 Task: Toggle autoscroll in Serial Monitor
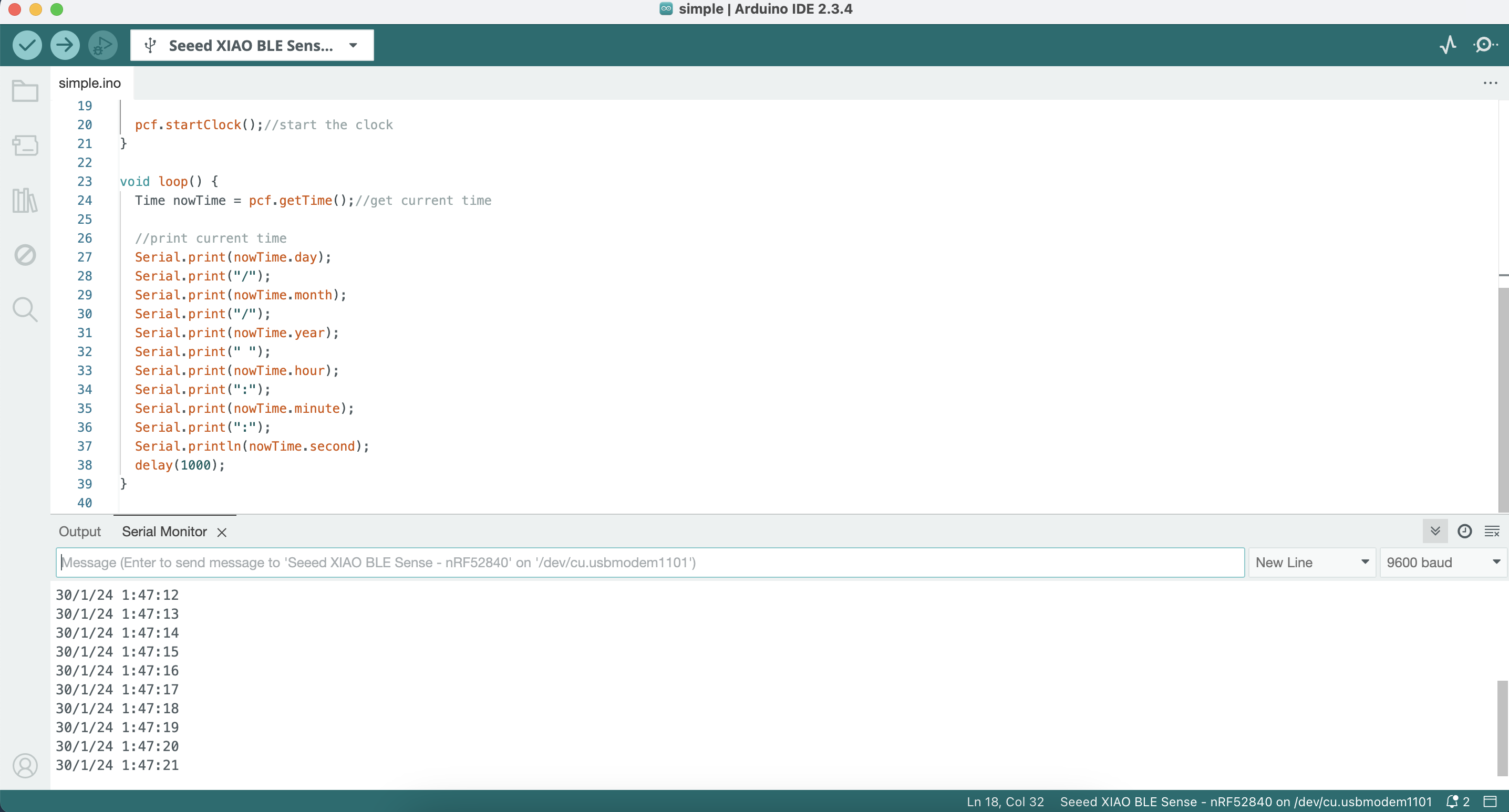[x=1434, y=531]
